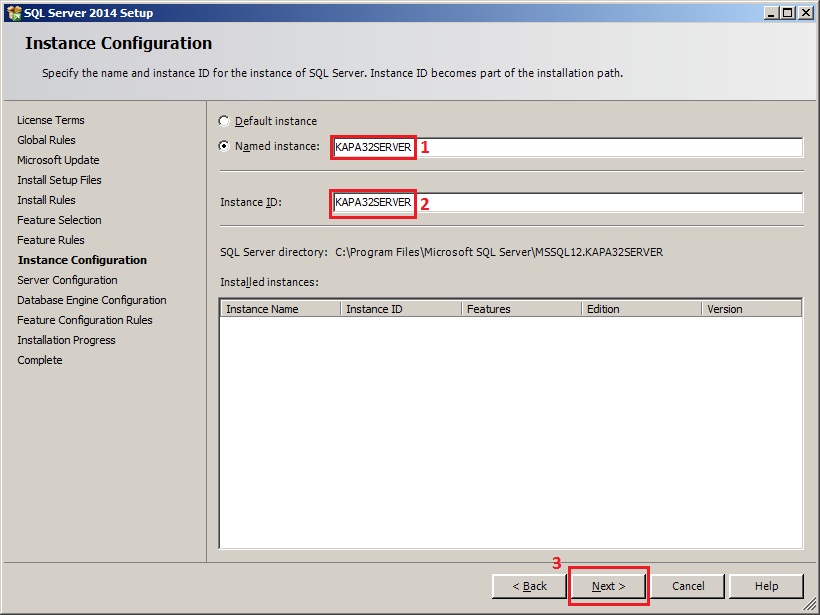This screenshot has height=615, width=820.
Task: Click the Version column header
Action: pos(751,309)
